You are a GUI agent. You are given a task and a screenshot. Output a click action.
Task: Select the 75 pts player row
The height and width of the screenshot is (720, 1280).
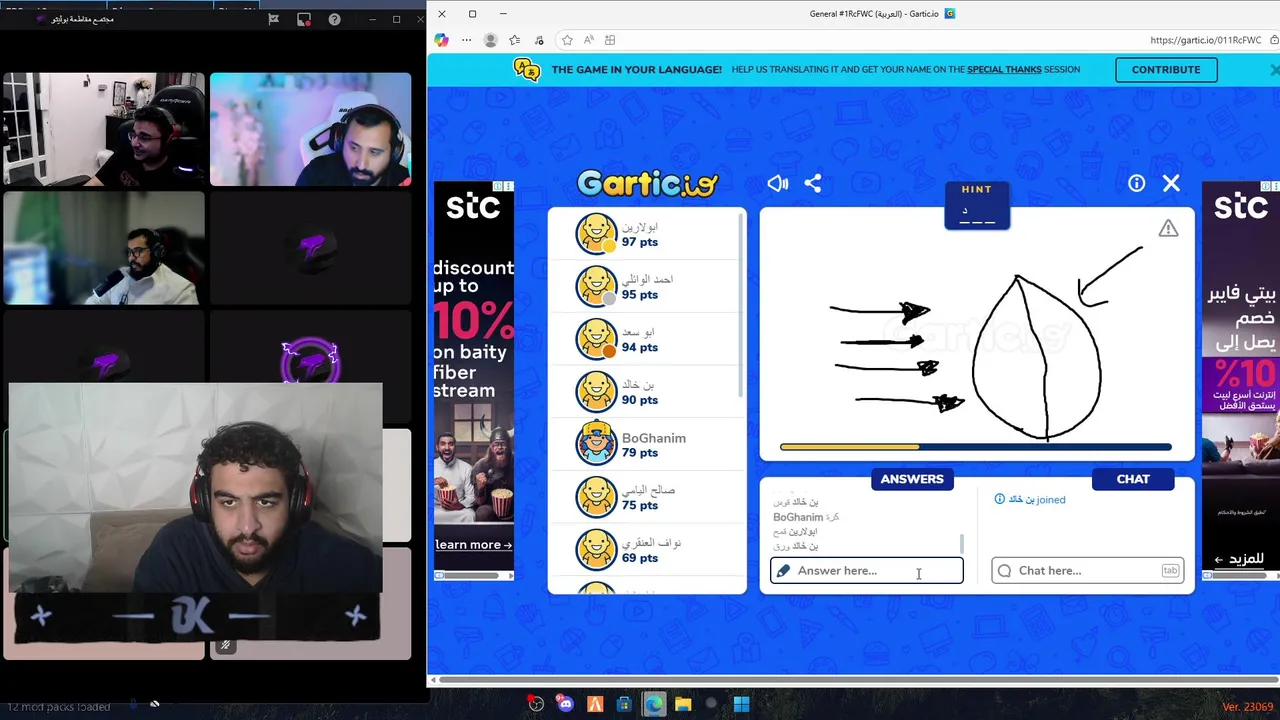pos(647,497)
